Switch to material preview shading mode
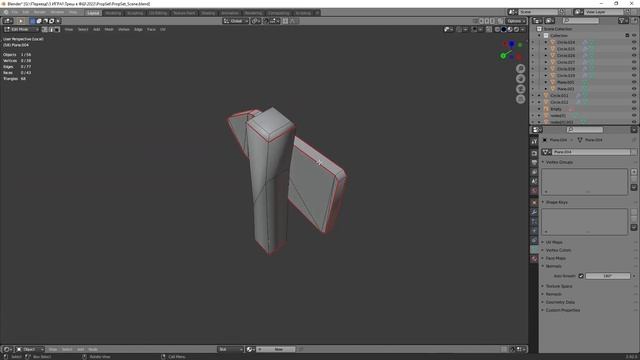The height and width of the screenshot is (360, 640). tap(510, 29)
